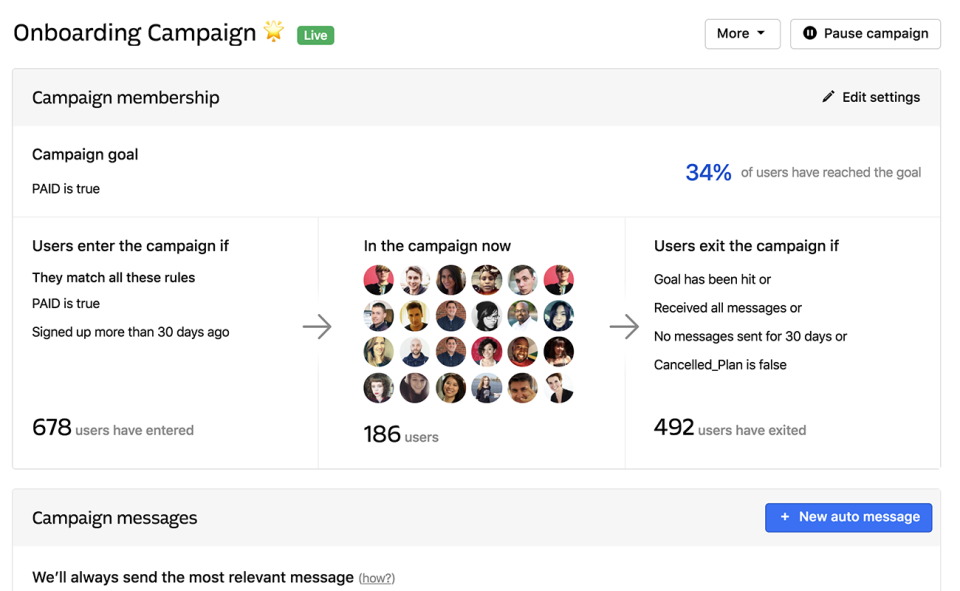This screenshot has width=960, height=591.
Task: Open the Edit settings link
Action: tap(880, 97)
